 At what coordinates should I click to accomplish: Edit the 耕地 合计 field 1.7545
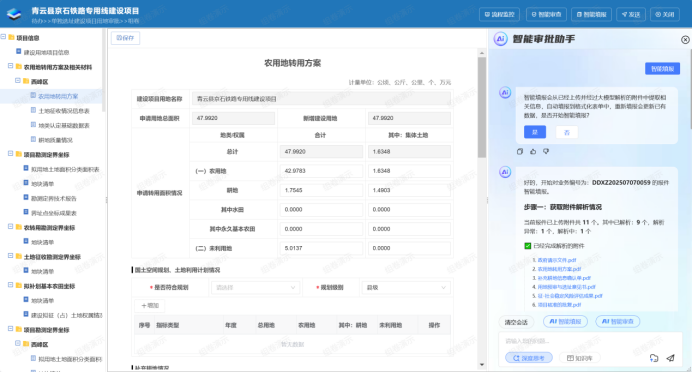[x=321, y=190]
